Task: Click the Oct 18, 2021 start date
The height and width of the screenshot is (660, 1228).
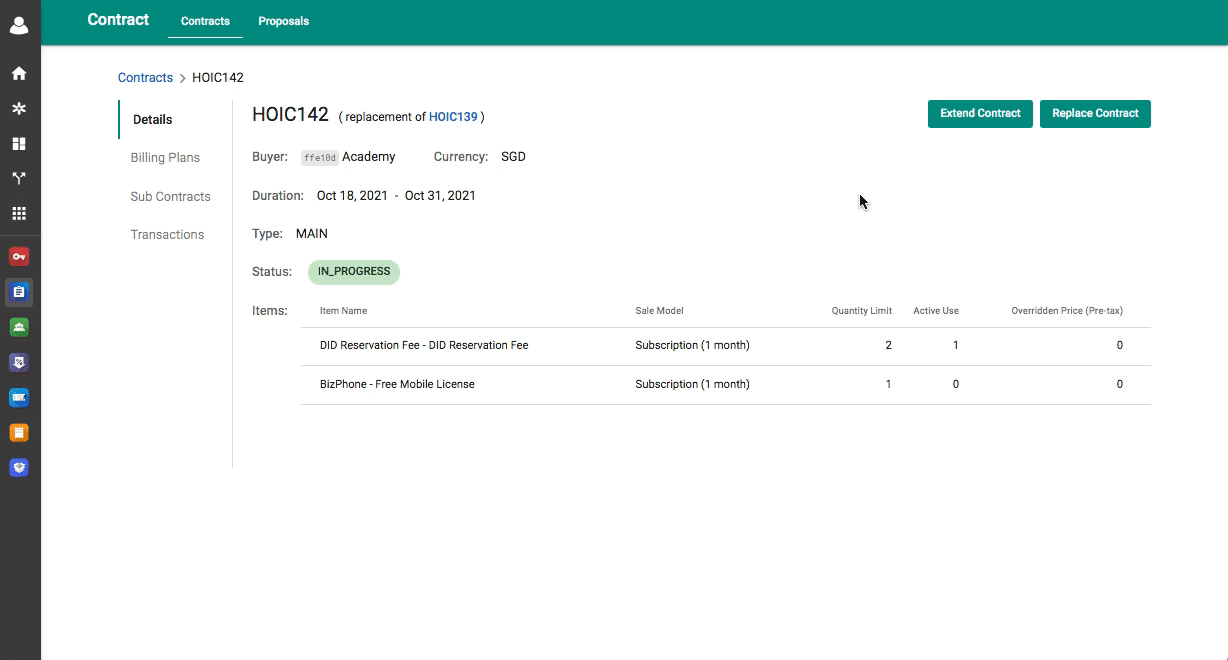Action: click(x=352, y=196)
